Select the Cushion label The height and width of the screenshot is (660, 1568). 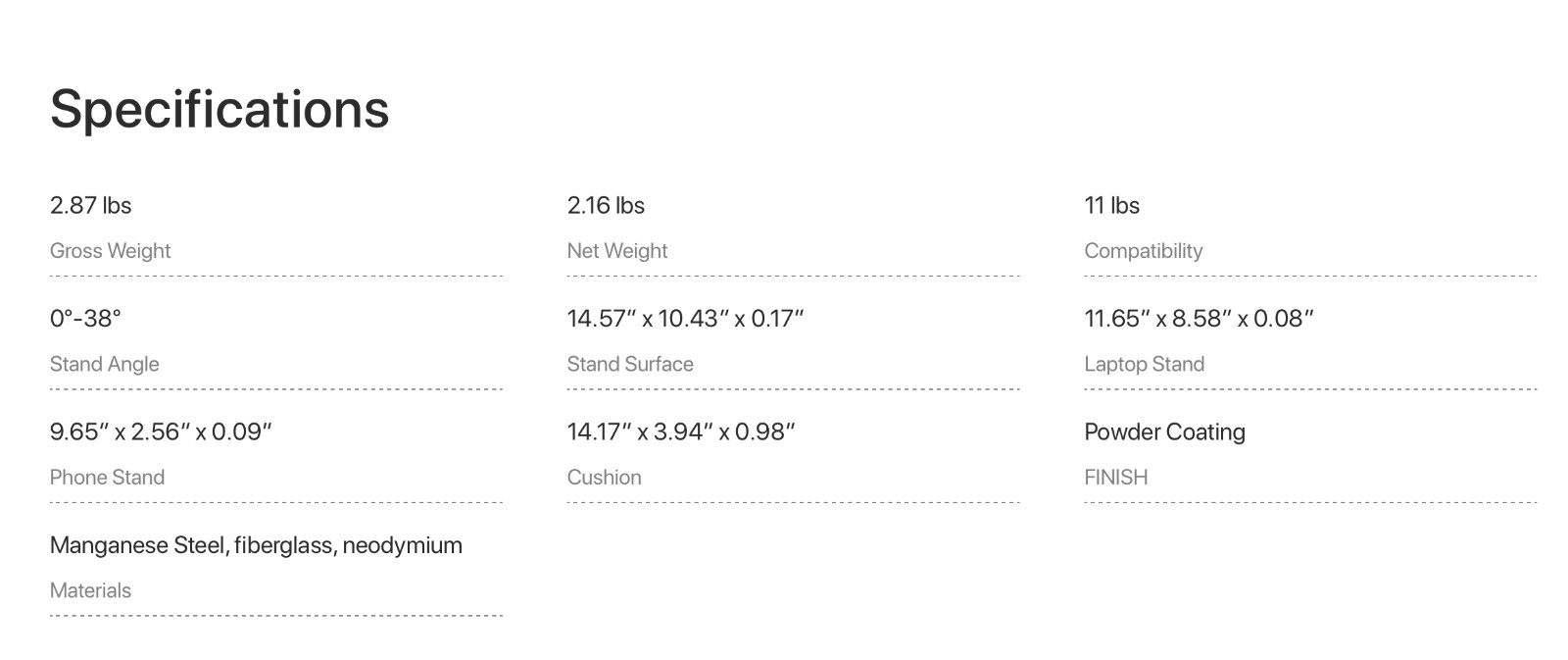click(604, 478)
